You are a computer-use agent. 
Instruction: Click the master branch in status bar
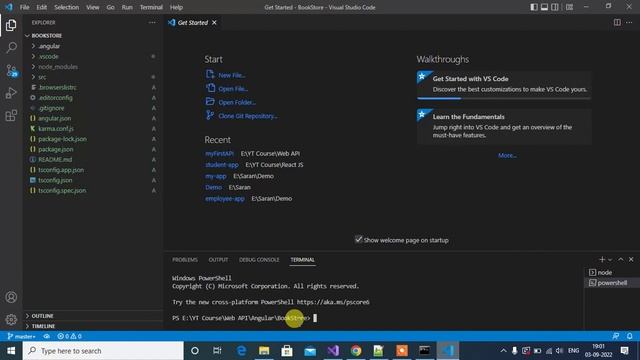[x=21, y=336]
